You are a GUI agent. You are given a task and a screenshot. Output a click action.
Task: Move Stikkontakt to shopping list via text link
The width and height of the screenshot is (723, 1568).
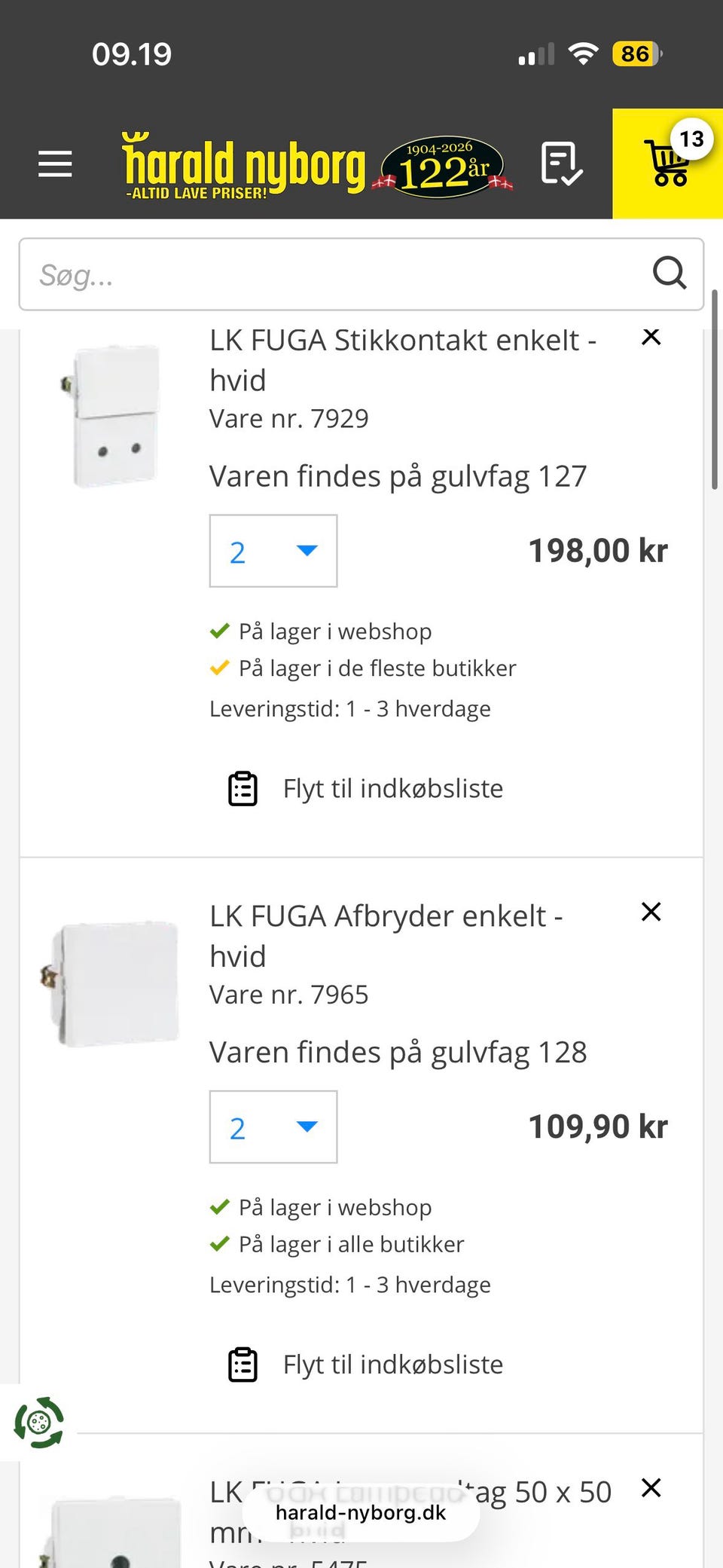click(x=392, y=789)
